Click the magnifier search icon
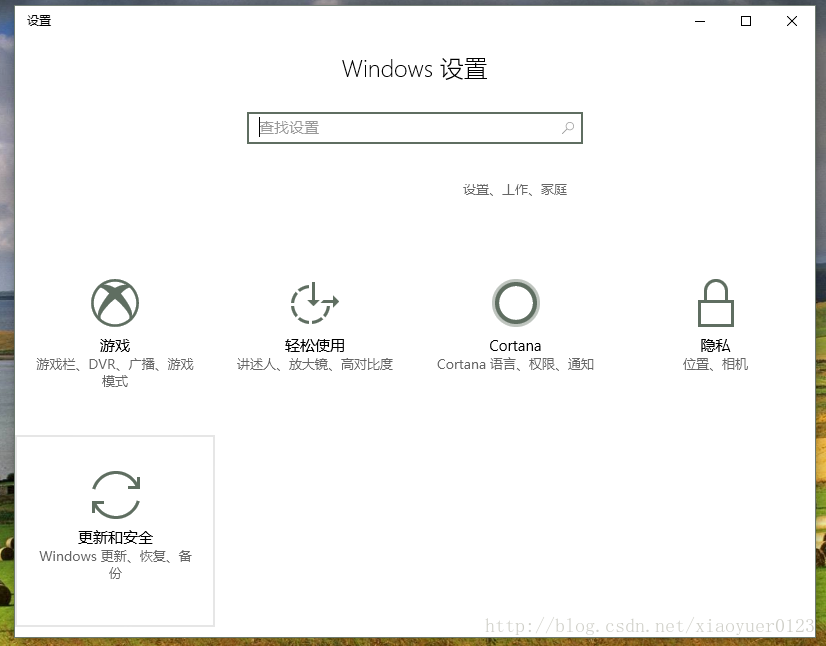Image resolution: width=826 pixels, height=646 pixels. point(568,128)
